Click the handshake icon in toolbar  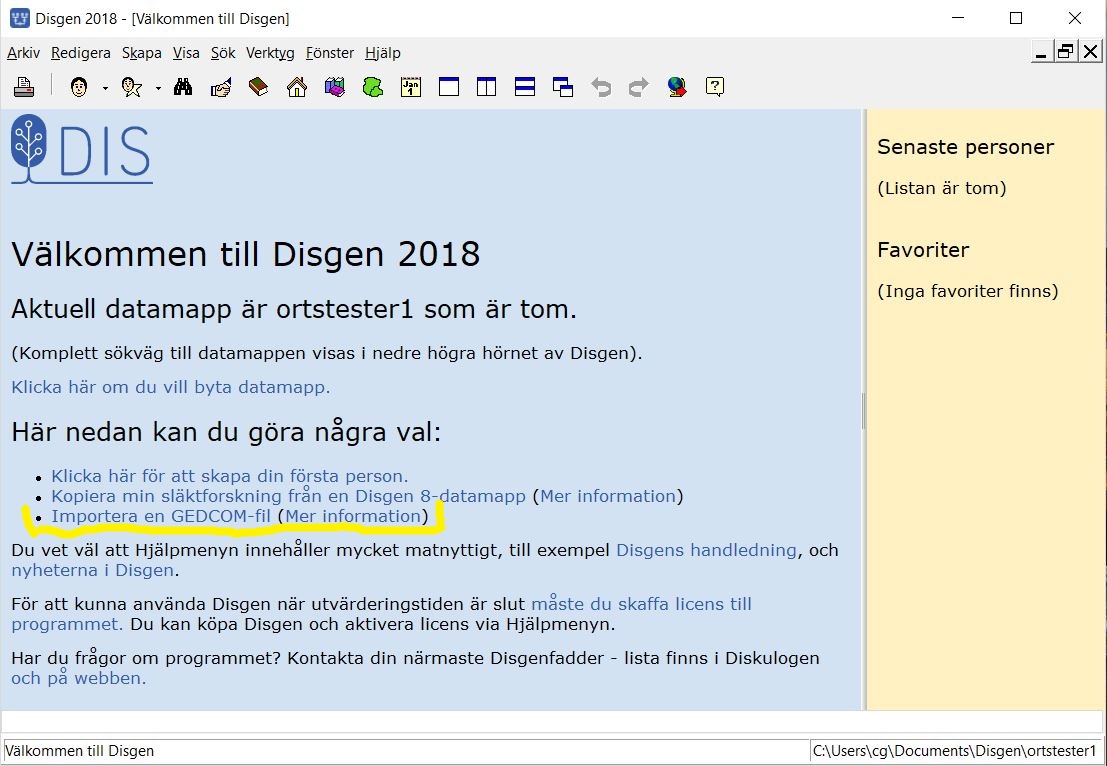coord(221,87)
